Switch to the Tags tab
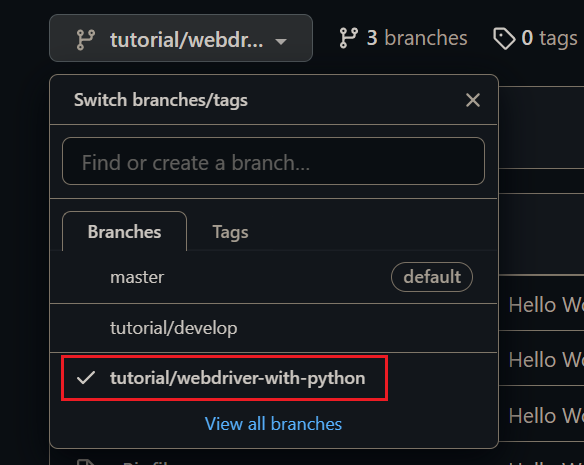Image resolution: width=584 pixels, height=465 pixels. pos(230,232)
